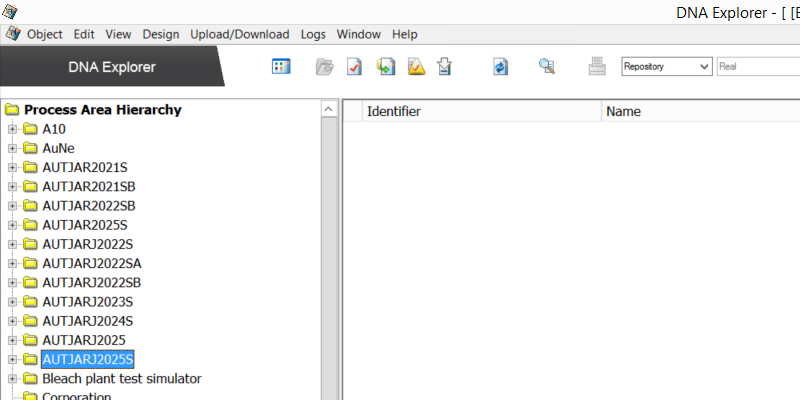Screen dimensions: 800x400
Task: Click the open folder toolbar icon
Action: click(x=324, y=67)
